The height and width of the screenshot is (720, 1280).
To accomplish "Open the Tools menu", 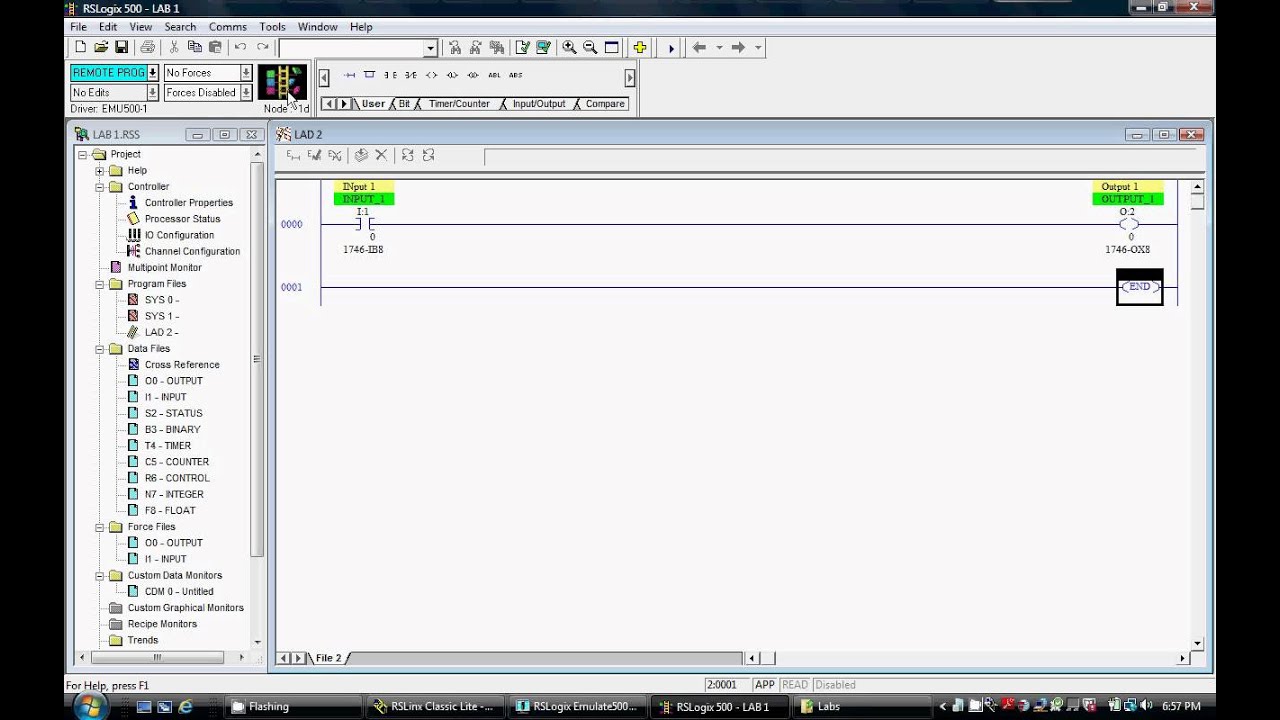I will pyautogui.click(x=272, y=27).
